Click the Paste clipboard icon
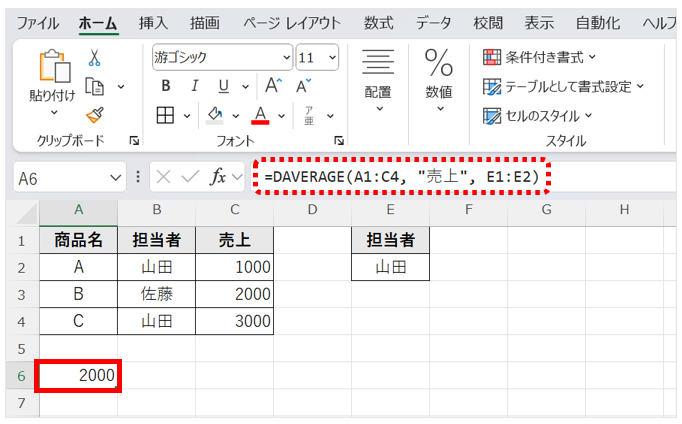682x424 pixels. point(55,66)
